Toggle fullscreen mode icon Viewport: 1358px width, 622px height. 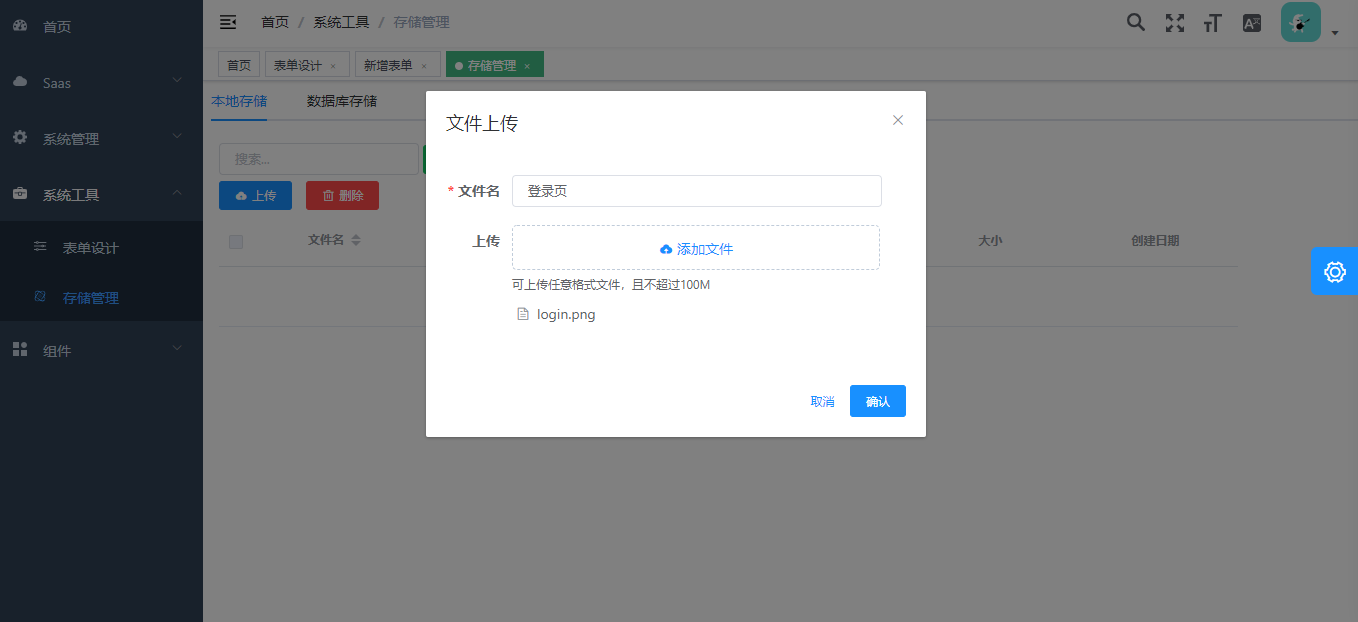1174,23
